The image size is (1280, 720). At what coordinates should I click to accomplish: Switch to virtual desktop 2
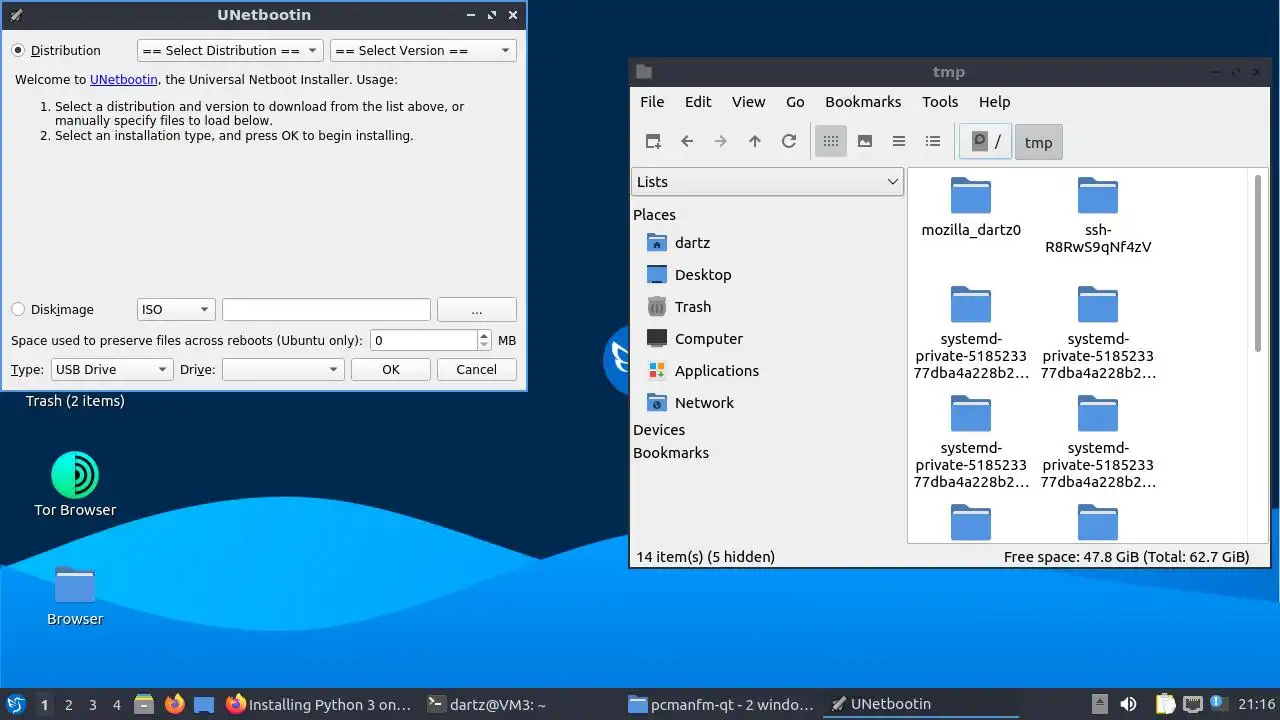(69, 705)
